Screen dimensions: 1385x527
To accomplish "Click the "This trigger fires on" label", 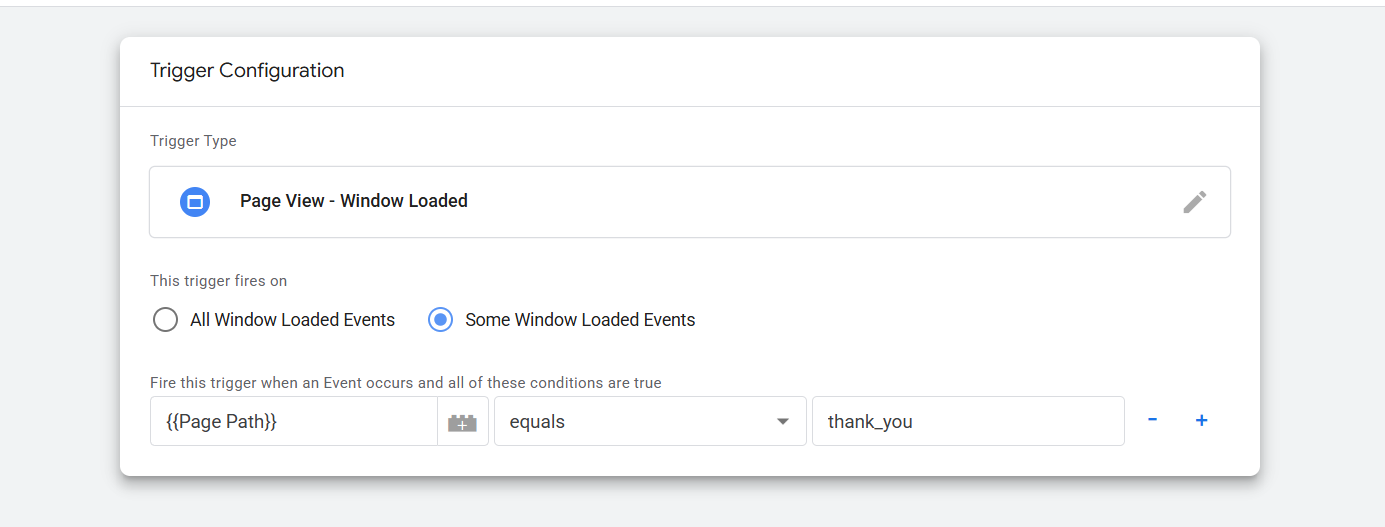I will (x=218, y=281).
